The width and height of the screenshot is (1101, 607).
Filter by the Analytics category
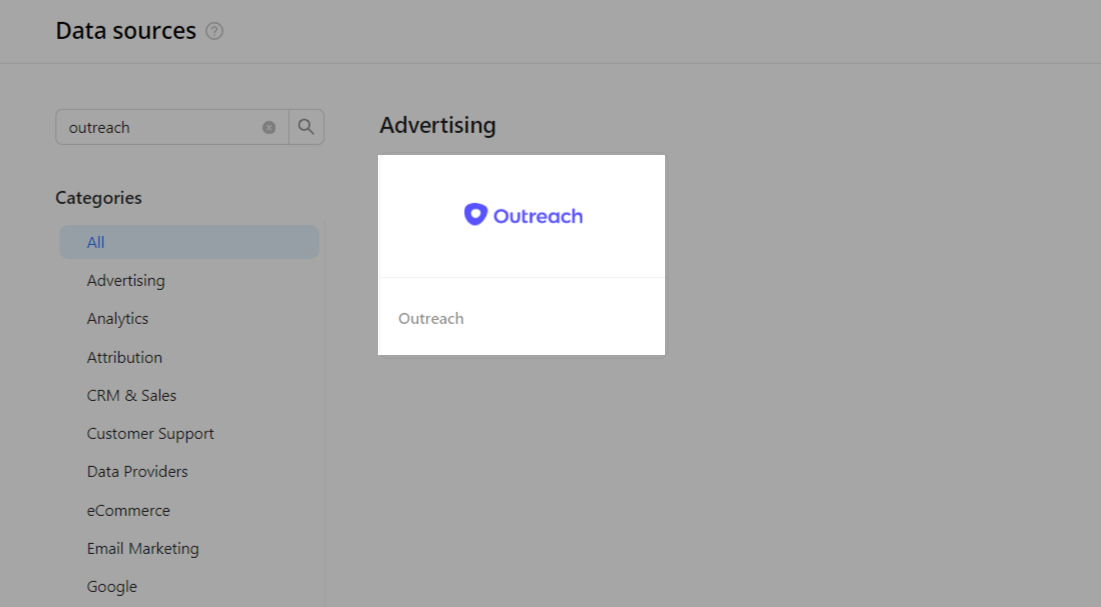pyautogui.click(x=117, y=318)
